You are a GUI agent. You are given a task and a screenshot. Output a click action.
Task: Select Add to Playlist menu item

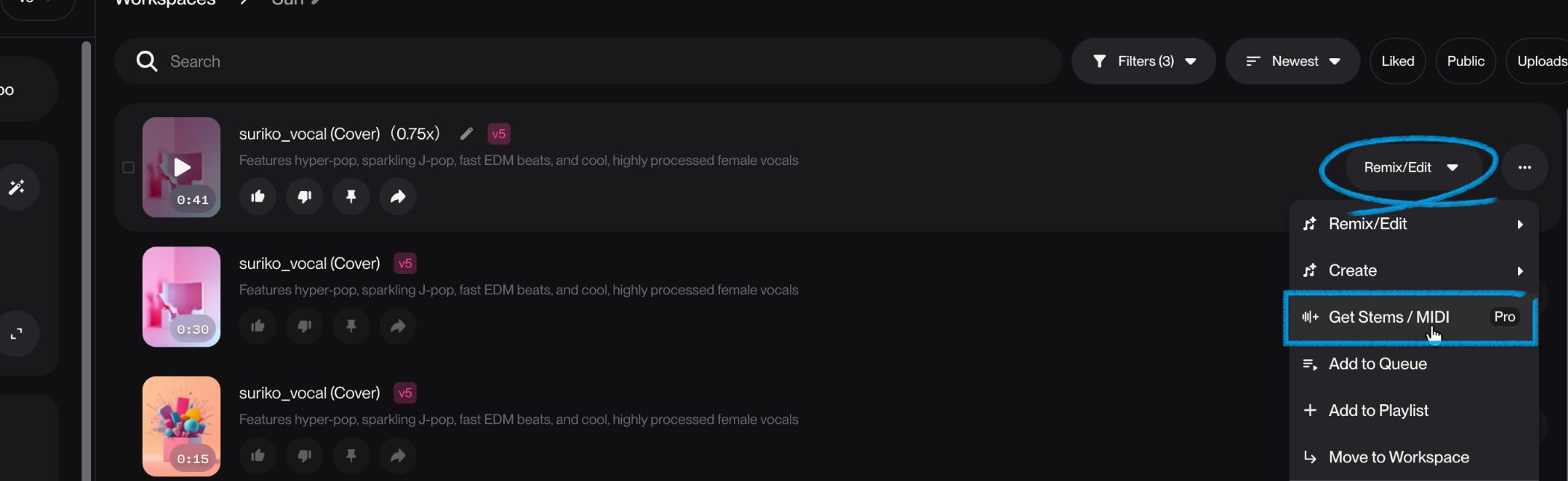[x=1378, y=411]
